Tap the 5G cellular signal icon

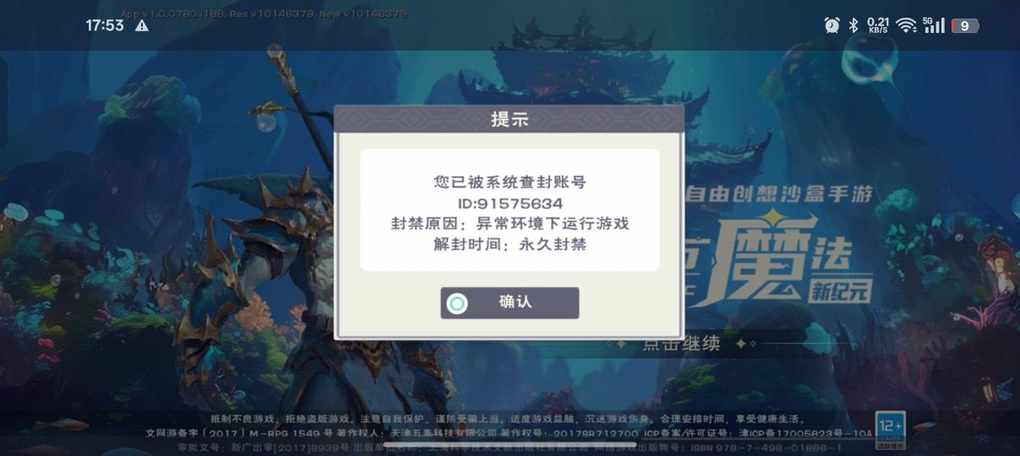[x=933, y=25]
